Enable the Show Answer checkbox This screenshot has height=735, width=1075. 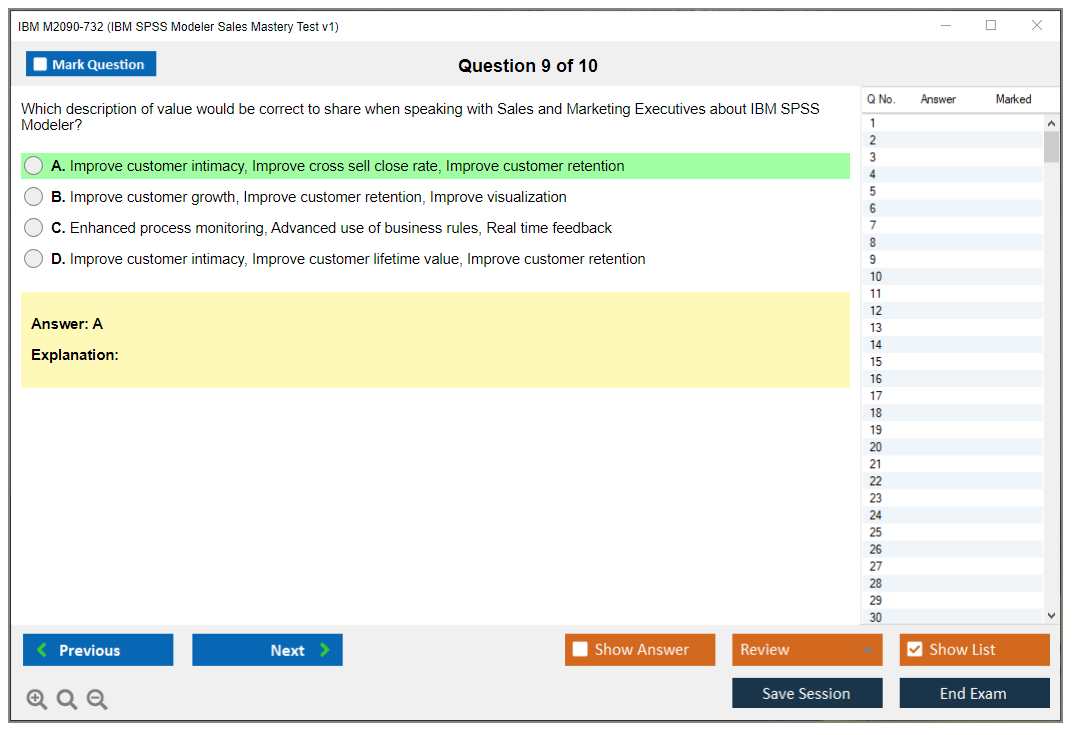coord(580,650)
